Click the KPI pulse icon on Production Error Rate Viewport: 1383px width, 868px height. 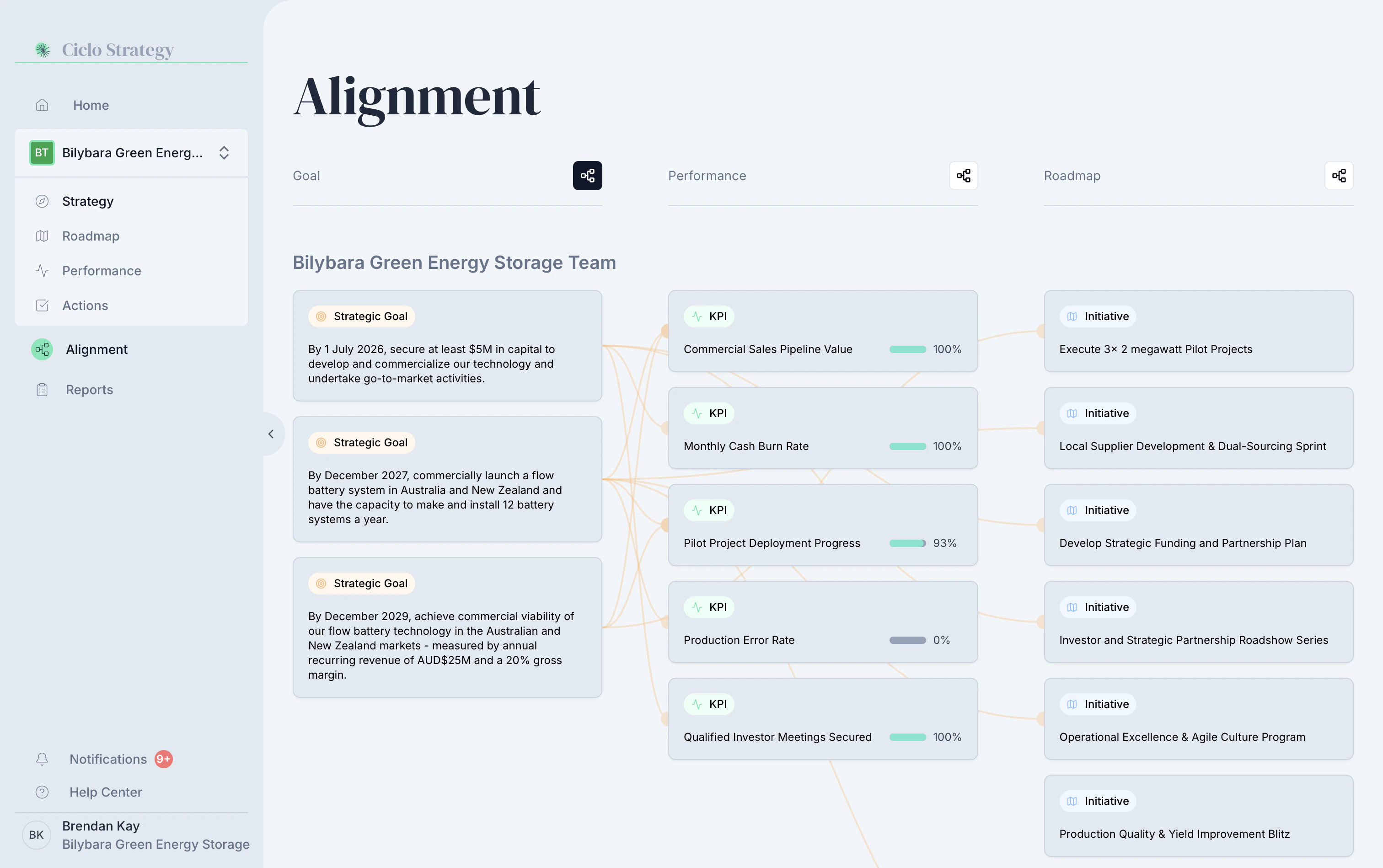tap(697, 607)
